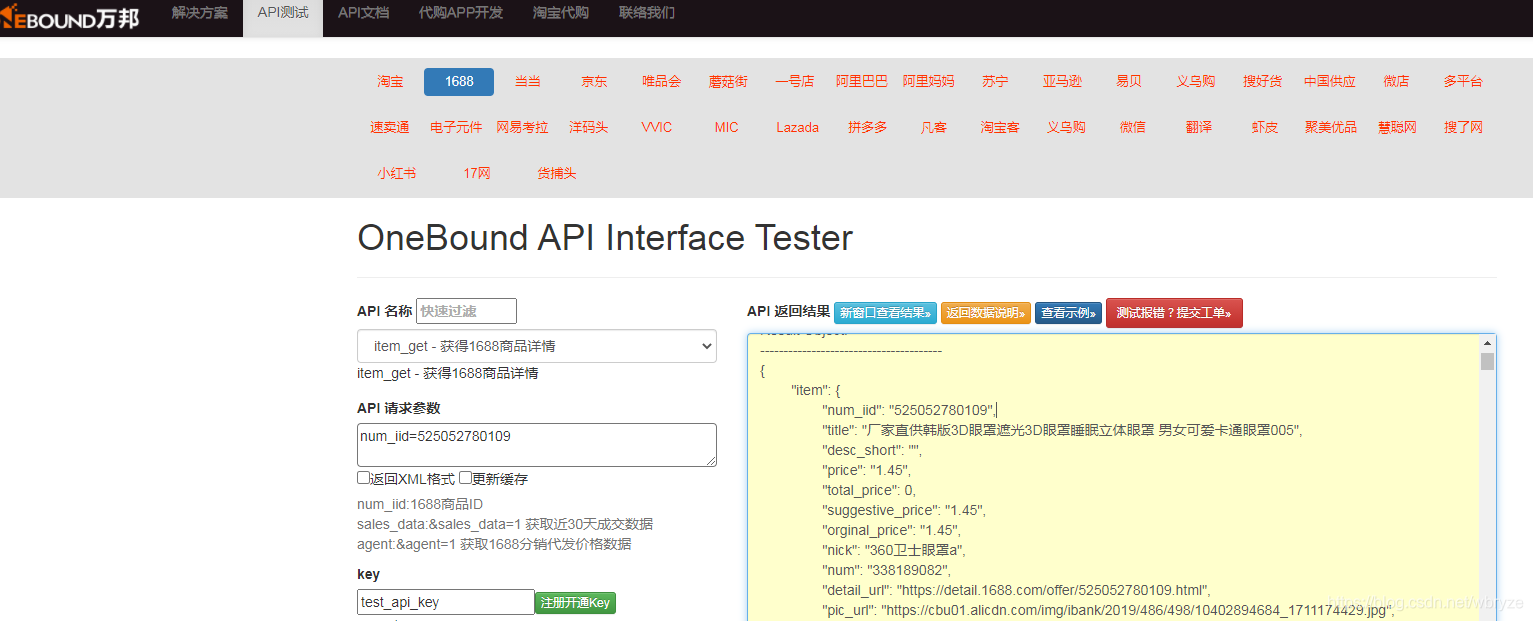Choose the 货捕头 platform link

click(557, 174)
